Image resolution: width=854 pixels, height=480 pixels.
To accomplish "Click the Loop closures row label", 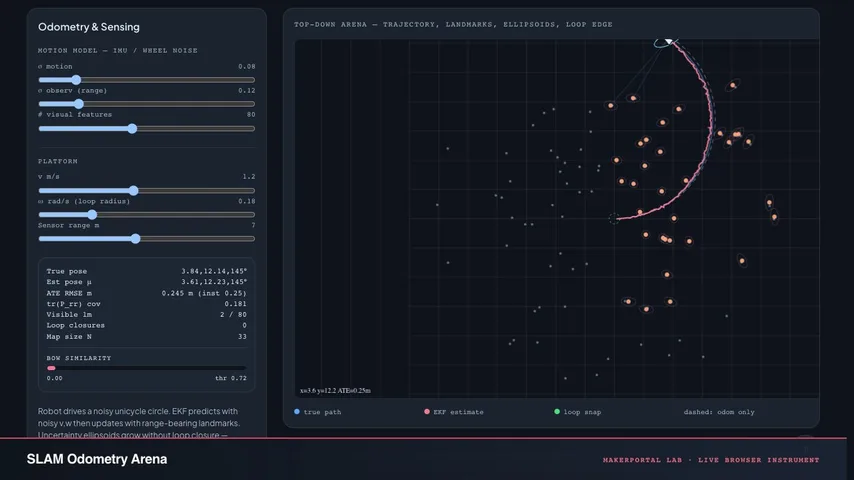I will click(x=76, y=325).
